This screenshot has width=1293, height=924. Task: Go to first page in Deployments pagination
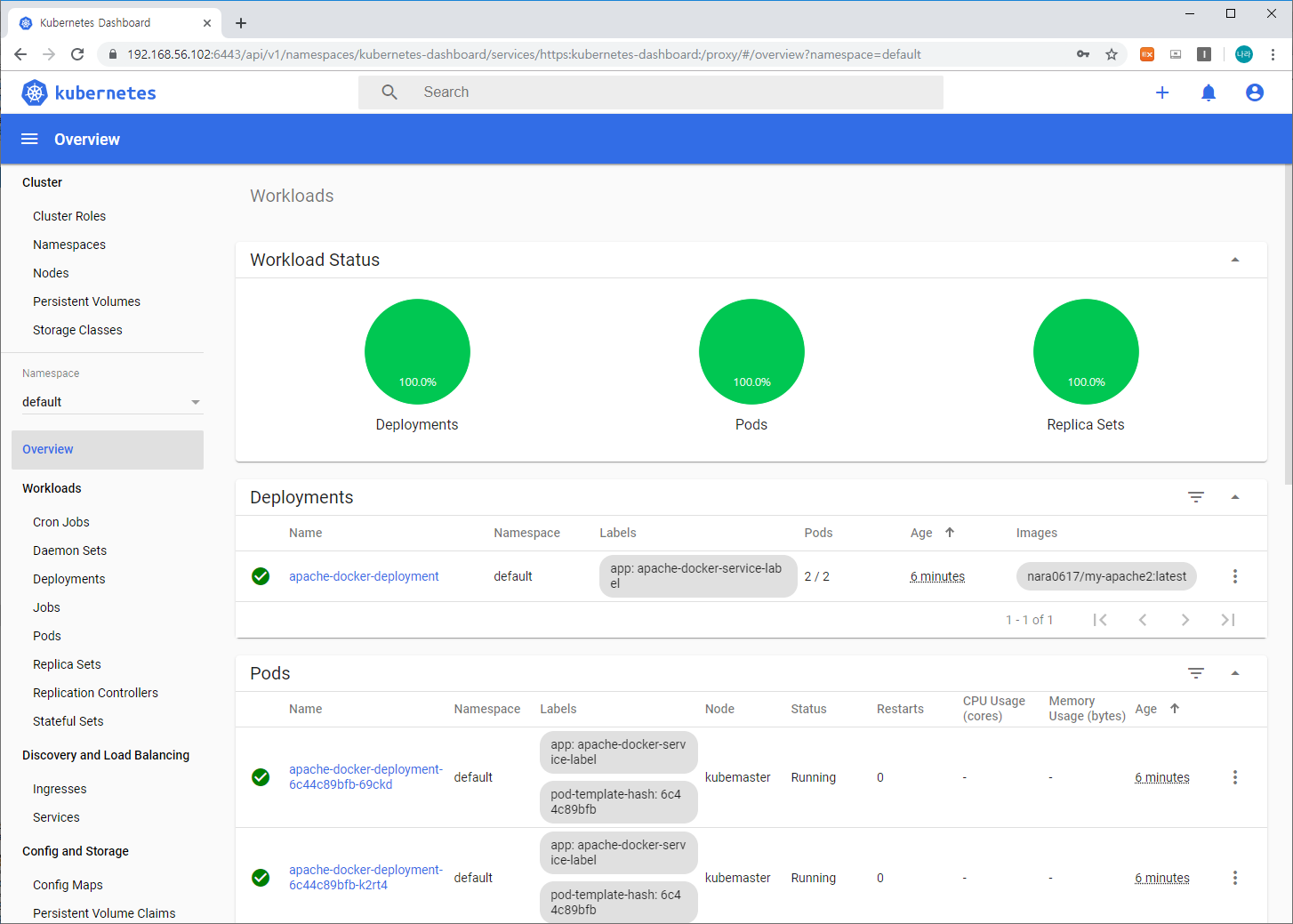point(1100,620)
